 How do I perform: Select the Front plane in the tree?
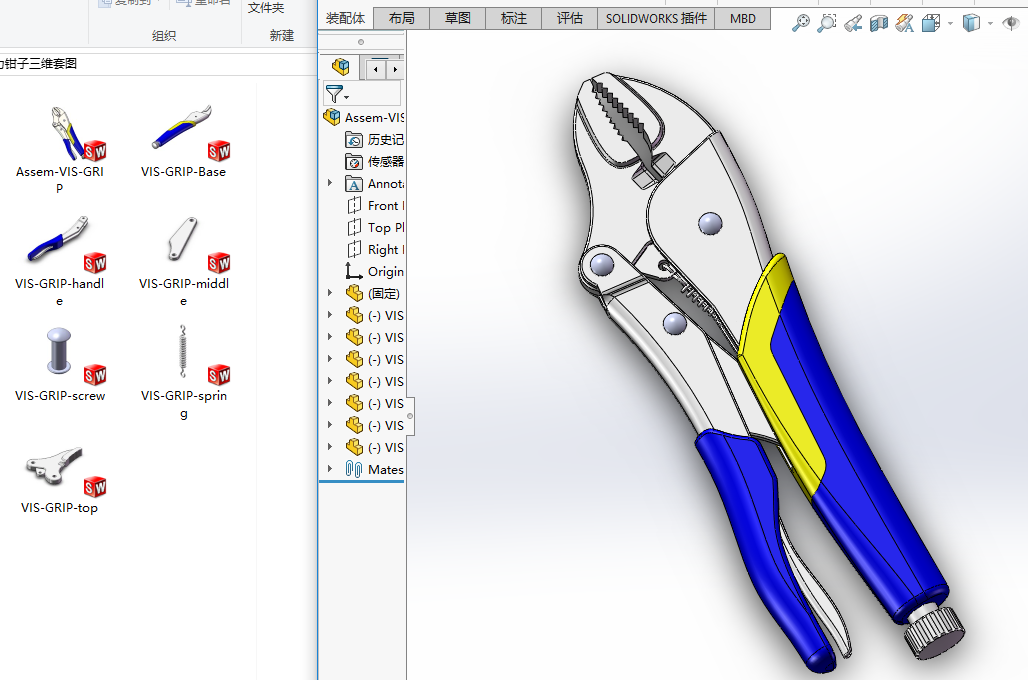click(375, 206)
